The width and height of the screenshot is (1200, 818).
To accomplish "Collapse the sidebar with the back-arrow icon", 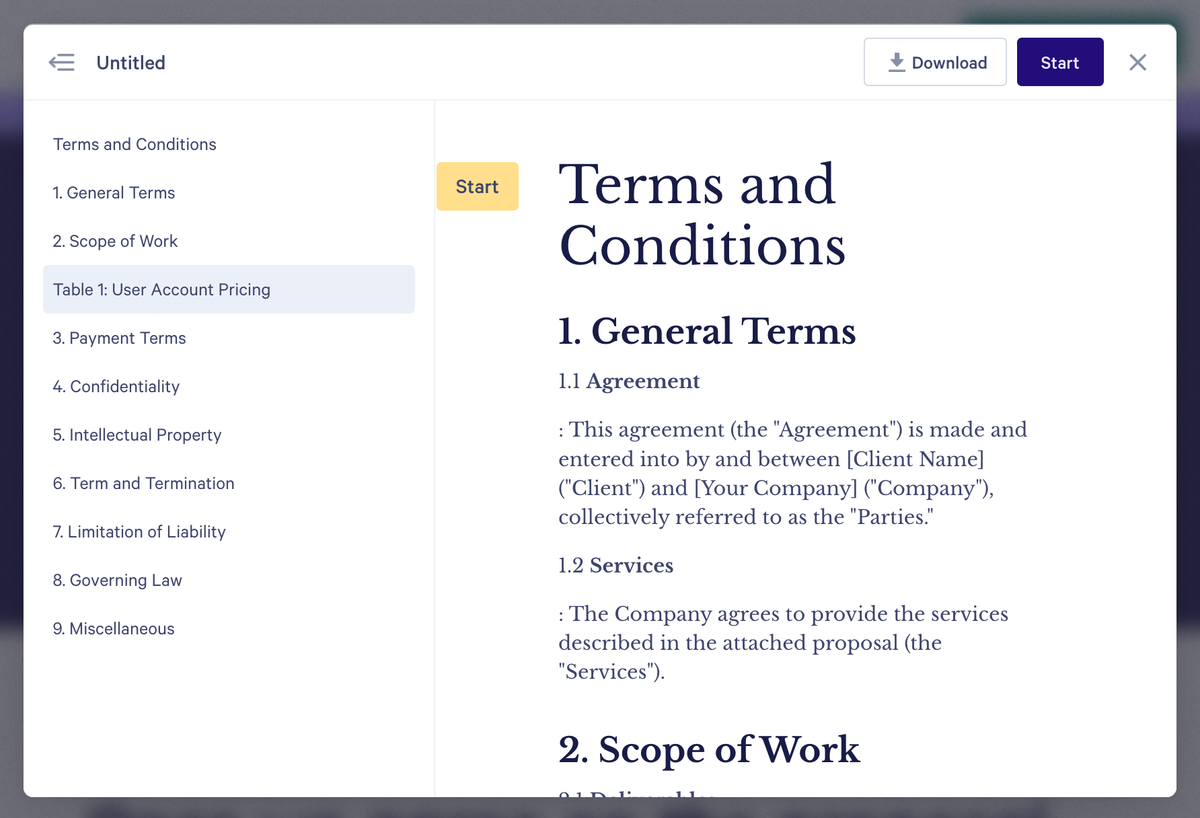I will [62, 62].
